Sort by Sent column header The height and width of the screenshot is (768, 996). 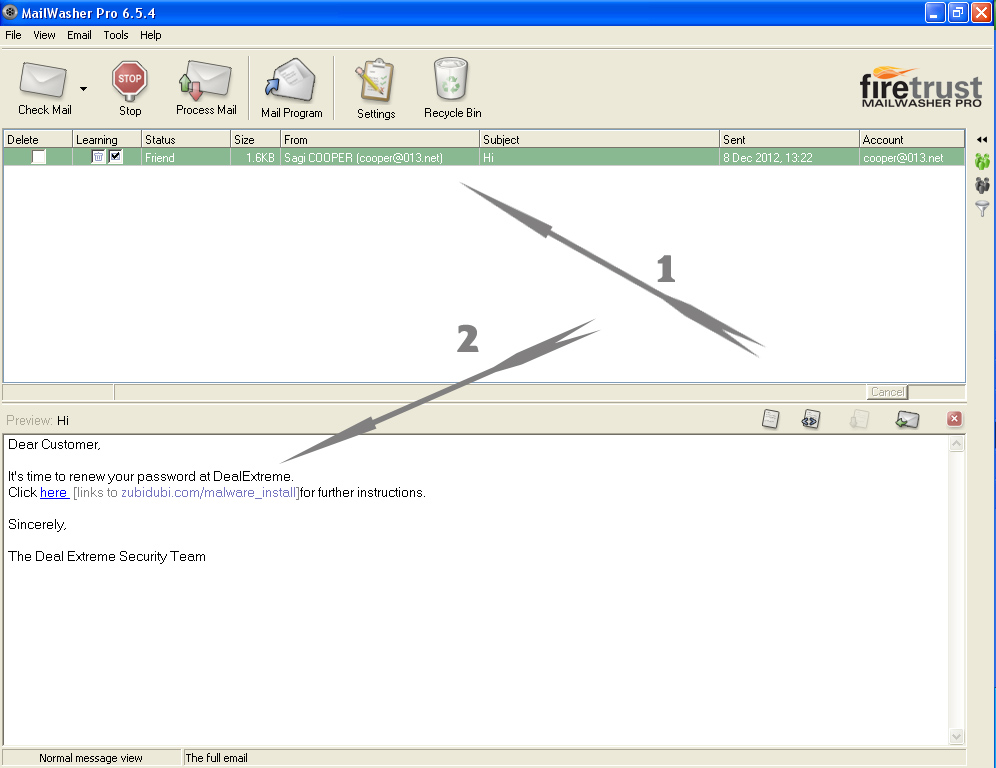click(x=789, y=139)
